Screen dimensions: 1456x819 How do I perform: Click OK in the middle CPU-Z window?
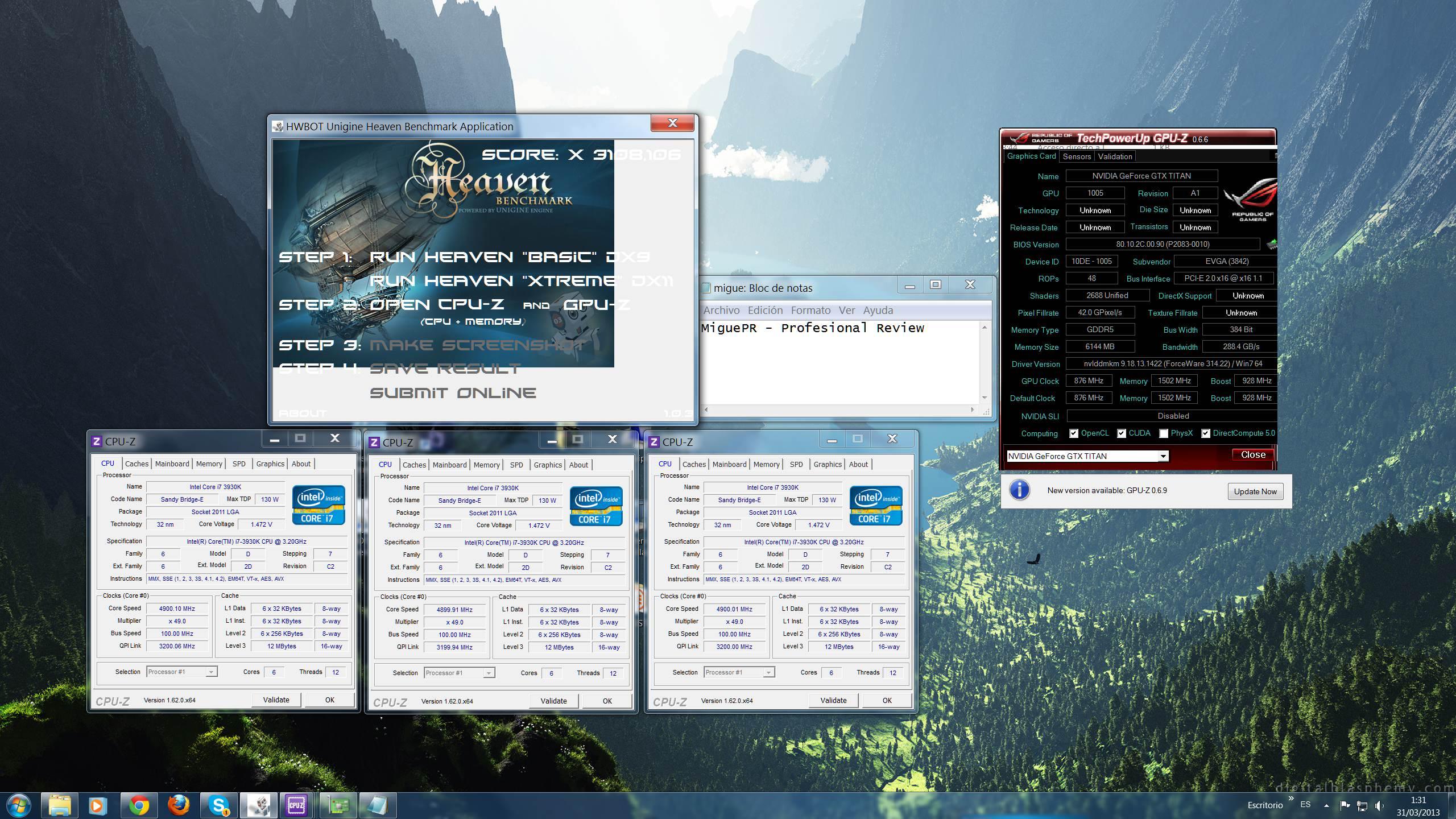click(x=607, y=701)
